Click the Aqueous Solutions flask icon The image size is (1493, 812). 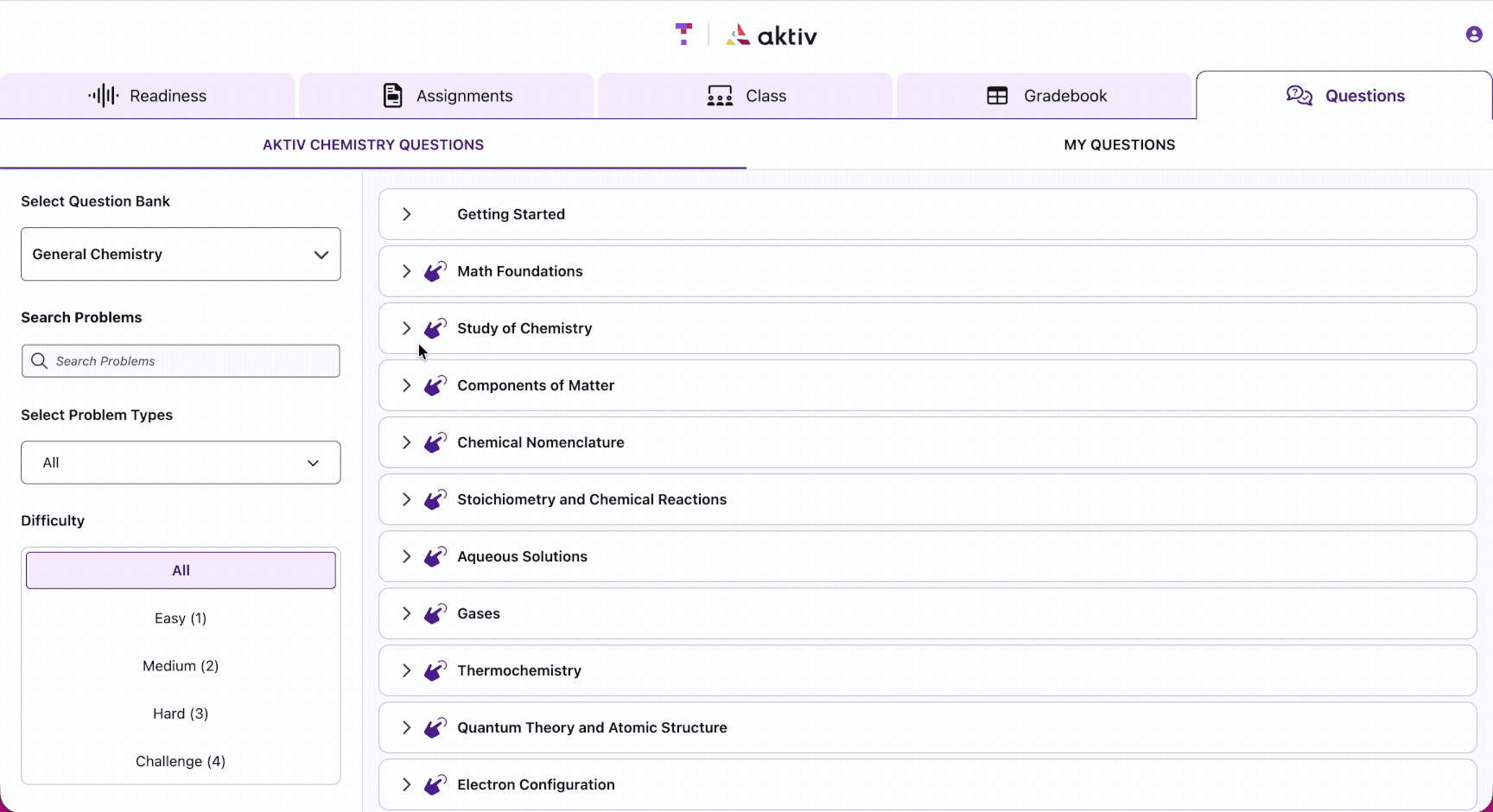pyautogui.click(x=435, y=556)
